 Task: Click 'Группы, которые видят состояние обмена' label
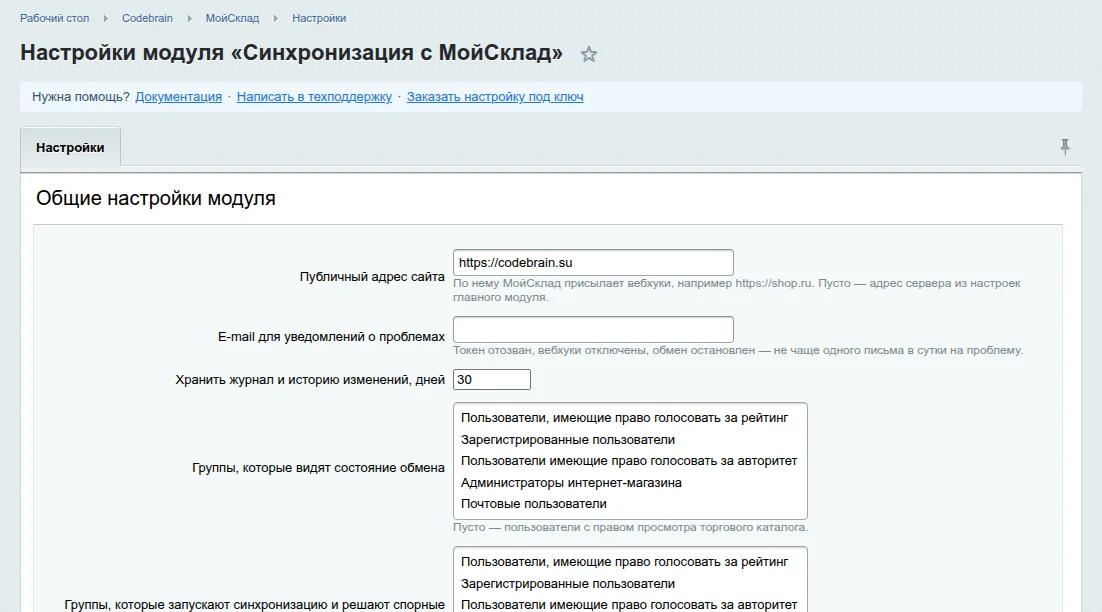318,468
